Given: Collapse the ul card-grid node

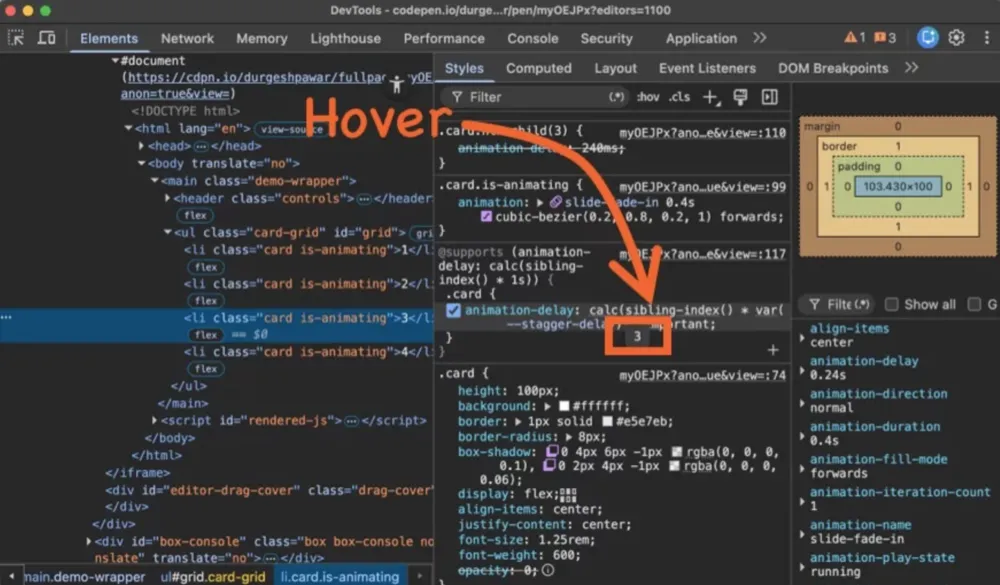Looking at the screenshot, I should pyautogui.click(x=168, y=232).
